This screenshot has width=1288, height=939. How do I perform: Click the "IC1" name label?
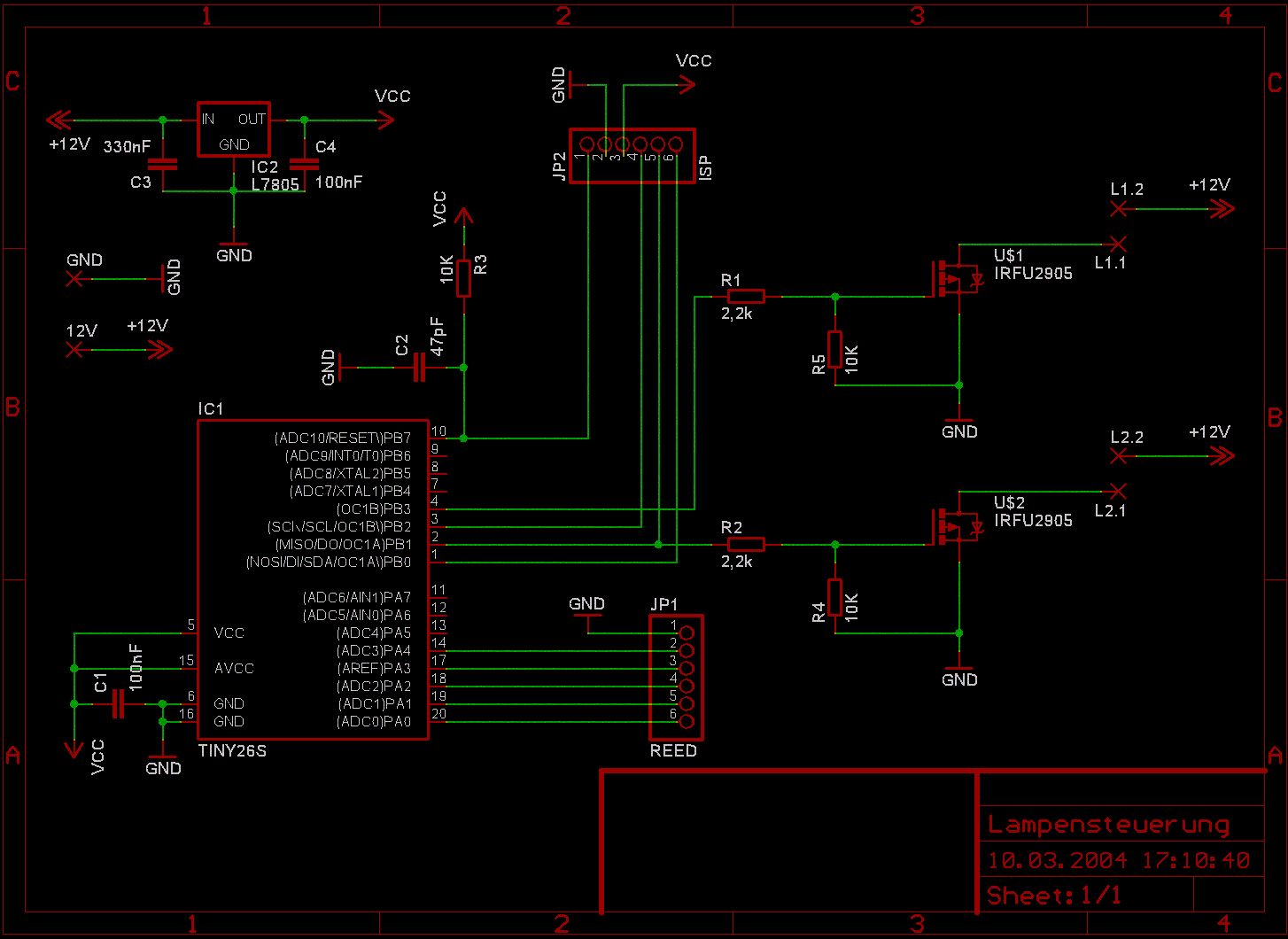point(211,409)
